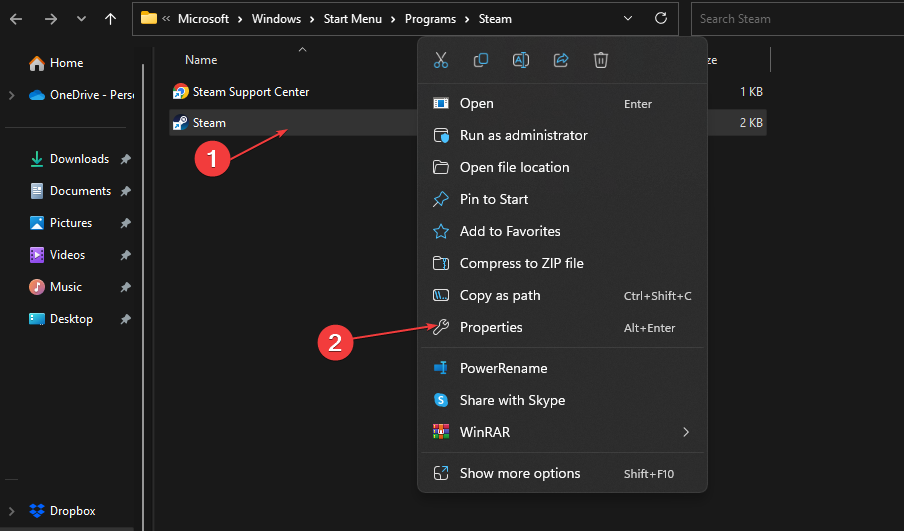Select the Steam Support Center shortcut
The height and width of the screenshot is (531, 904).
pos(251,92)
